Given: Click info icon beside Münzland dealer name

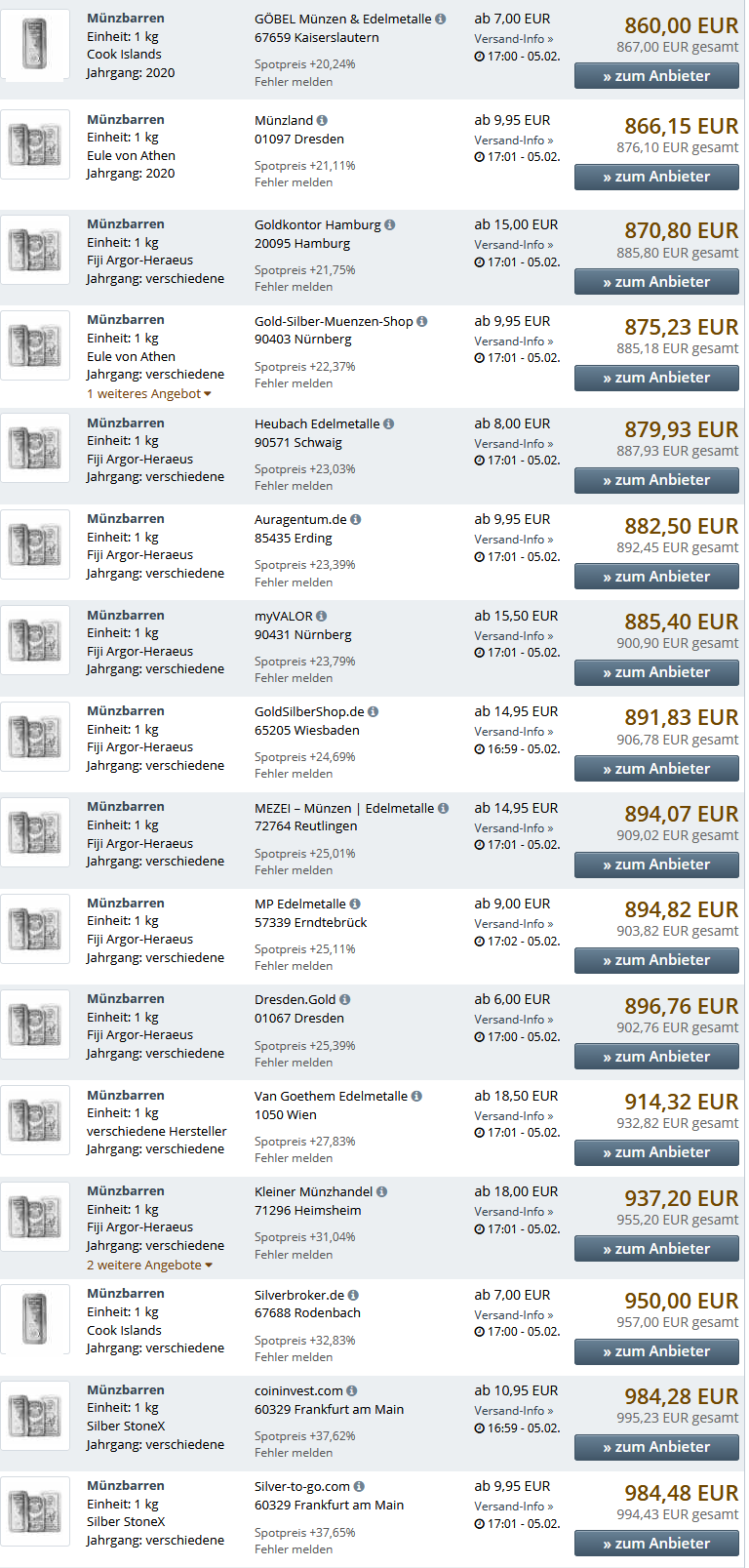Looking at the screenshot, I should pos(322,121).
